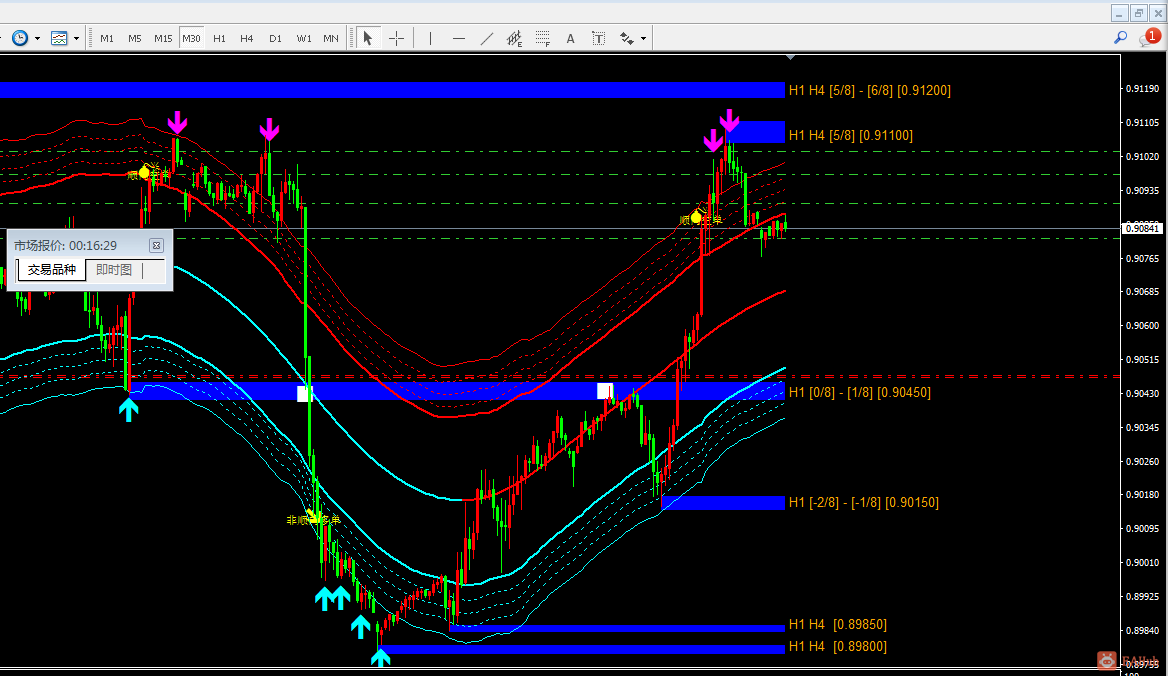Click the chart shift triangle marker
This screenshot has width=1168, height=676.
click(790, 57)
